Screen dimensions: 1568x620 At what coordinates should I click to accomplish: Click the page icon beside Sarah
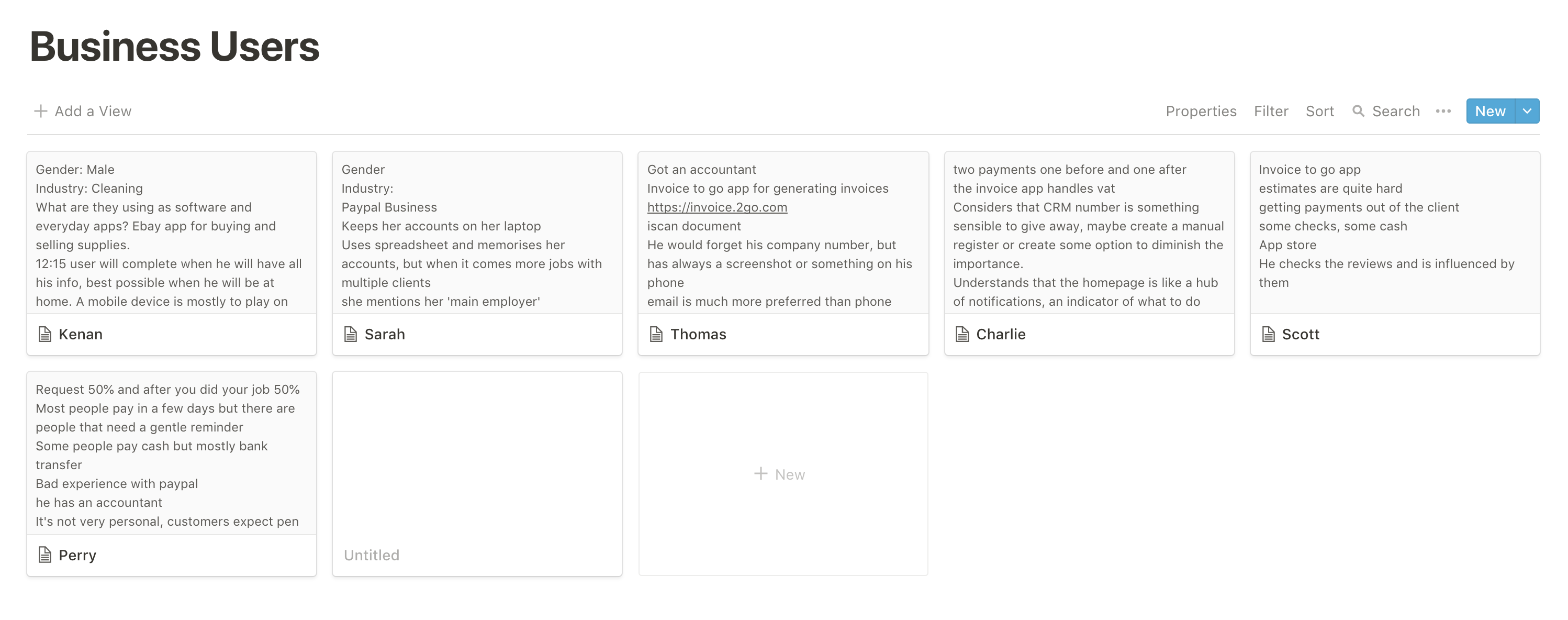pyautogui.click(x=351, y=335)
